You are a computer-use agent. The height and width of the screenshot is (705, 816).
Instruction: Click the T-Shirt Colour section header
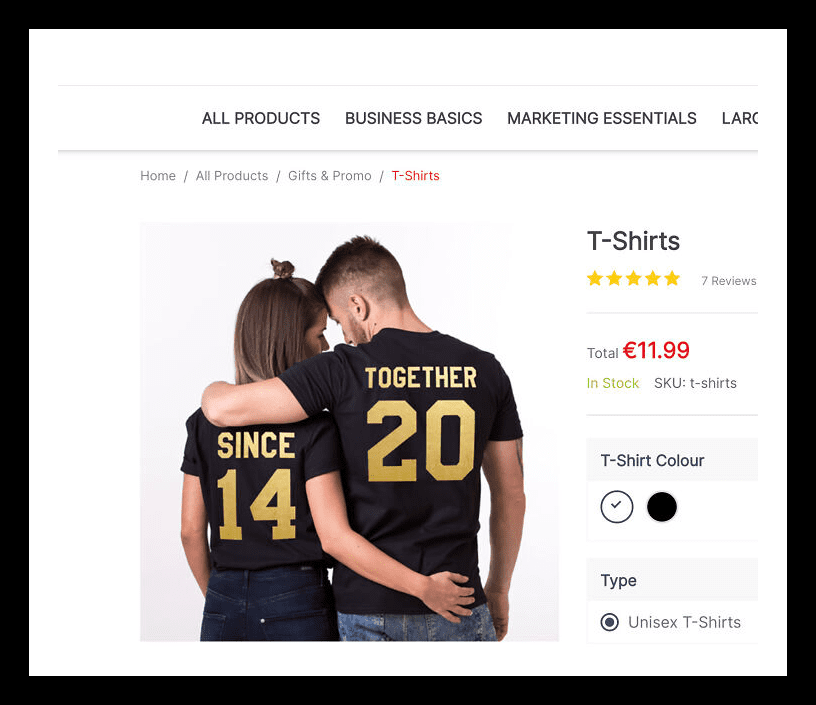(672, 460)
